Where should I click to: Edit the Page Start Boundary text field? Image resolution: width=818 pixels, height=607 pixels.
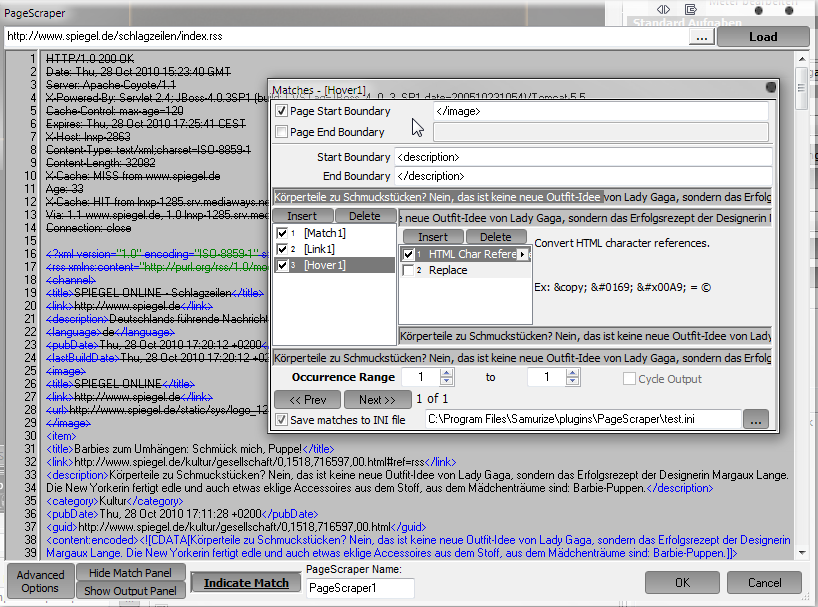600,111
